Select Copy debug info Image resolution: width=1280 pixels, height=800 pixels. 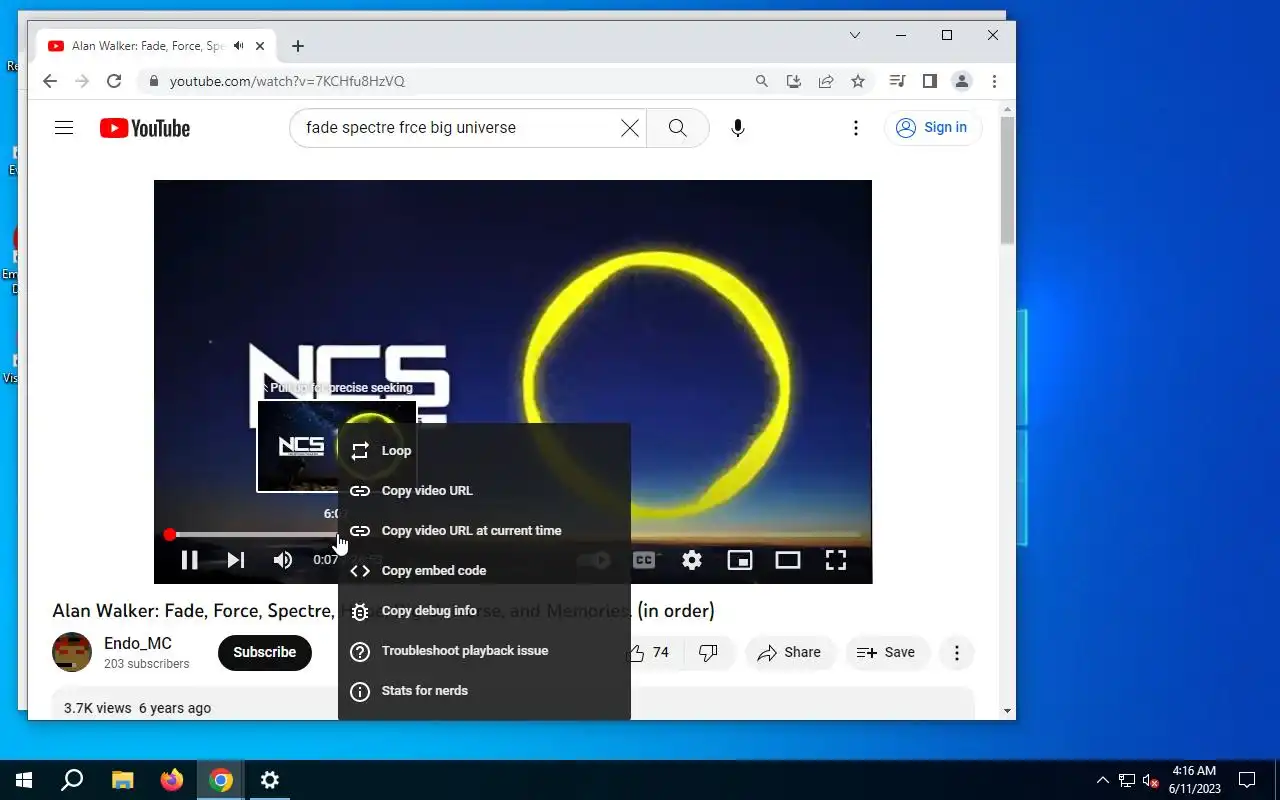(484, 610)
